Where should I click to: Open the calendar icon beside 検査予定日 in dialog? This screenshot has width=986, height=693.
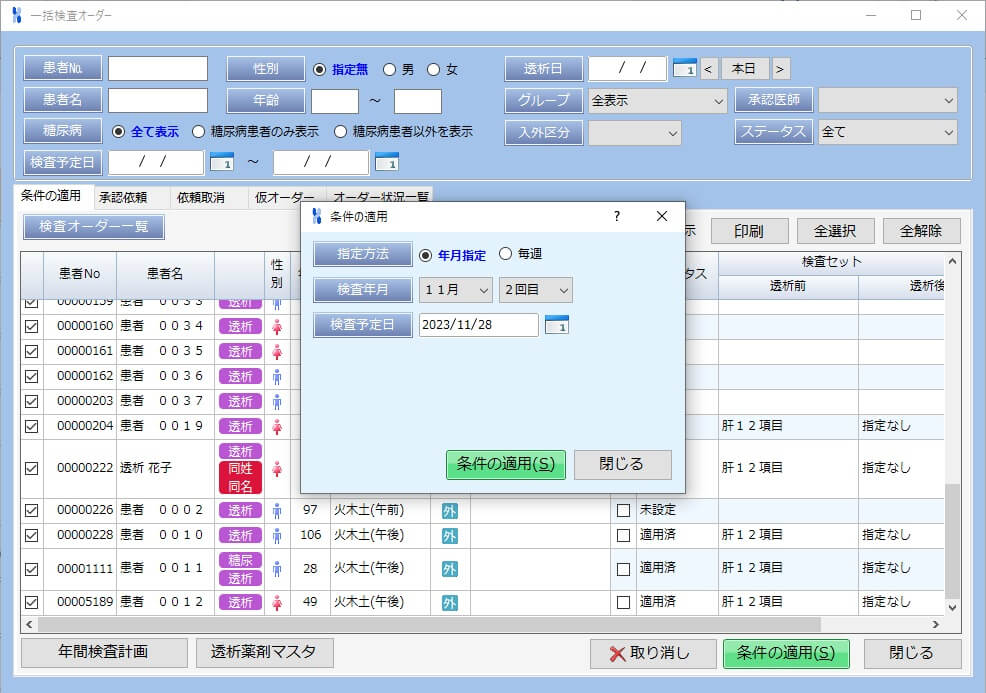[x=557, y=325]
